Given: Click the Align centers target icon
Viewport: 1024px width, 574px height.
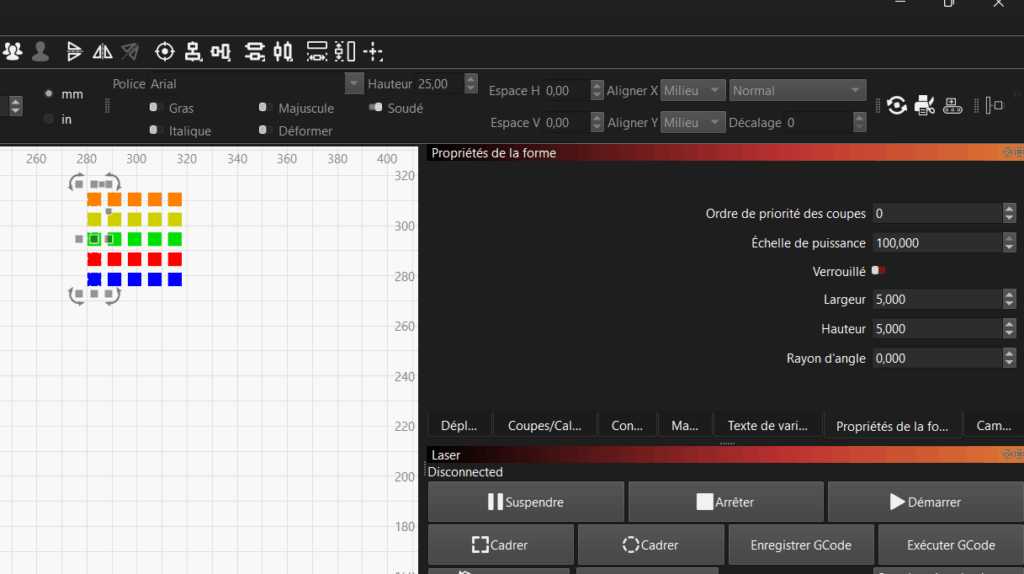Looking at the screenshot, I should [165, 51].
